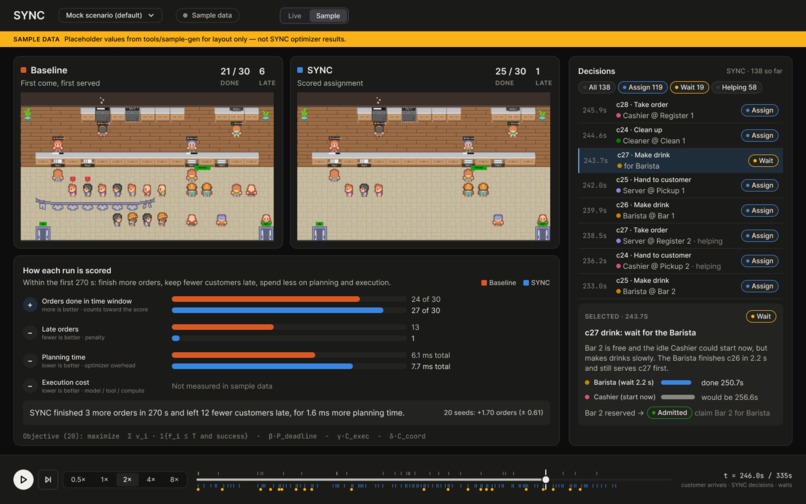Click minus icon beside Late orders
The image size is (806, 504).
coord(30,333)
